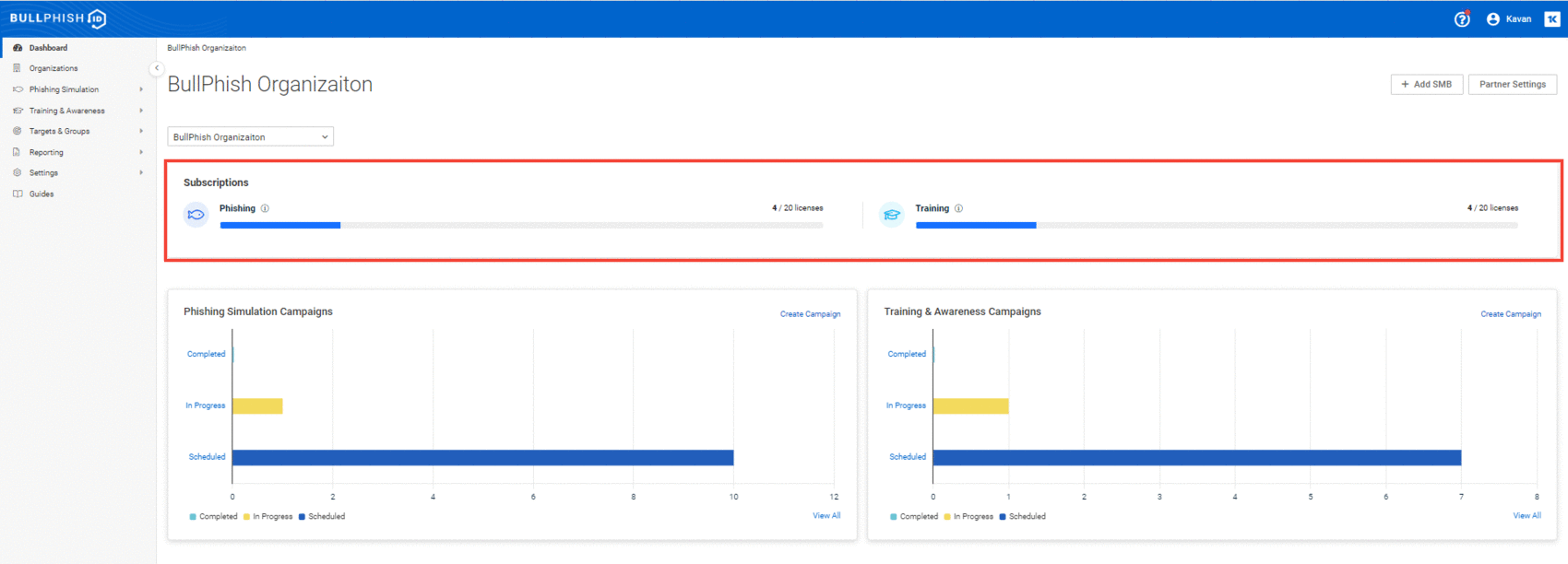Viewport: 1568px width, 564px height.
Task: Expand the Reporting submenu arrow
Action: 141,152
